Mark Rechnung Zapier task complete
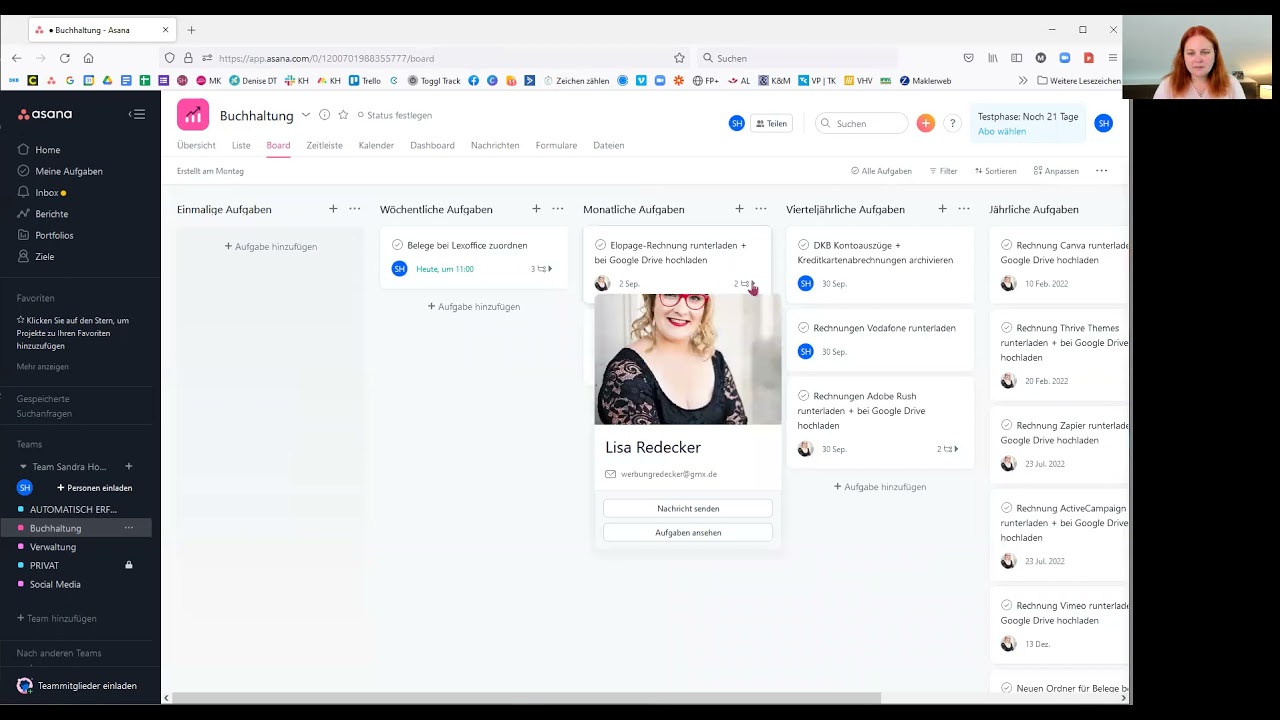This screenshot has height=720, width=1280. (x=1006, y=425)
